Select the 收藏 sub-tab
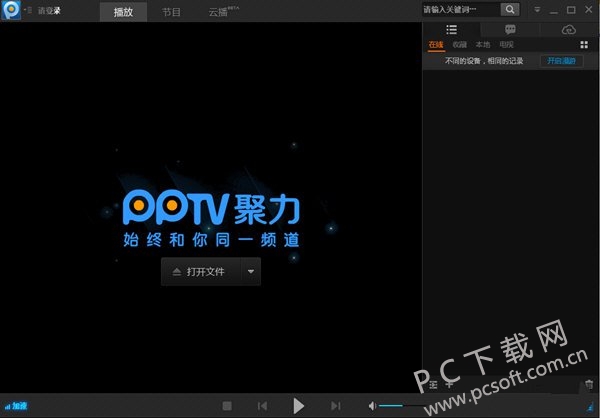 460,45
